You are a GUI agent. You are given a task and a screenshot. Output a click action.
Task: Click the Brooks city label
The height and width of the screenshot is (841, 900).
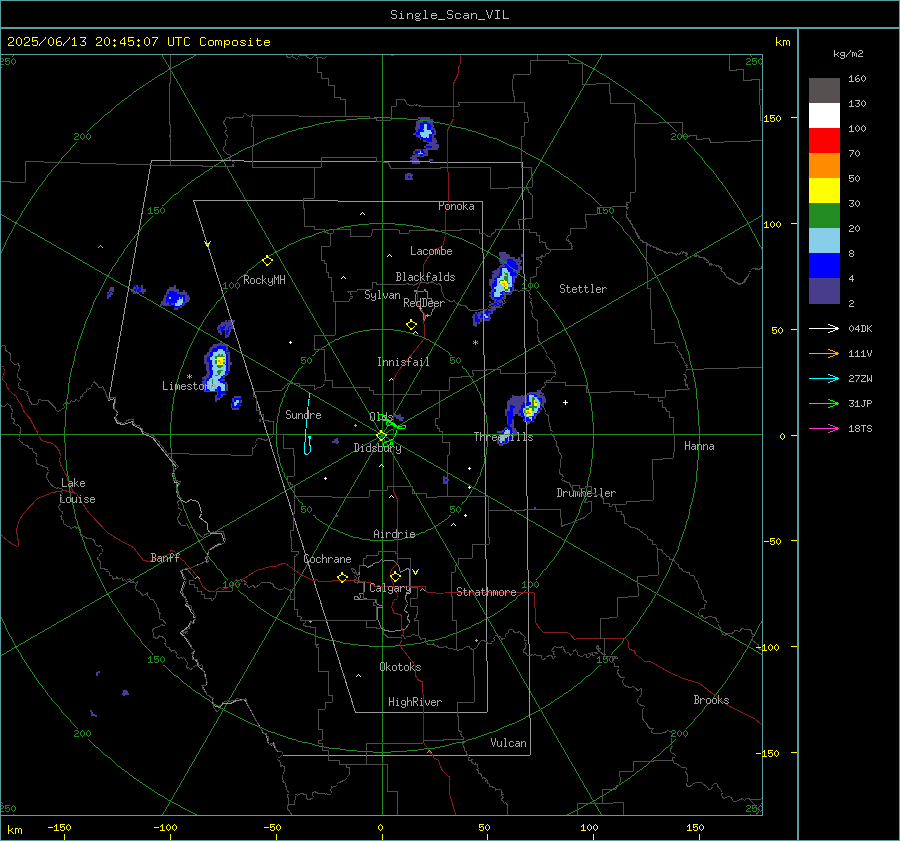(x=711, y=700)
